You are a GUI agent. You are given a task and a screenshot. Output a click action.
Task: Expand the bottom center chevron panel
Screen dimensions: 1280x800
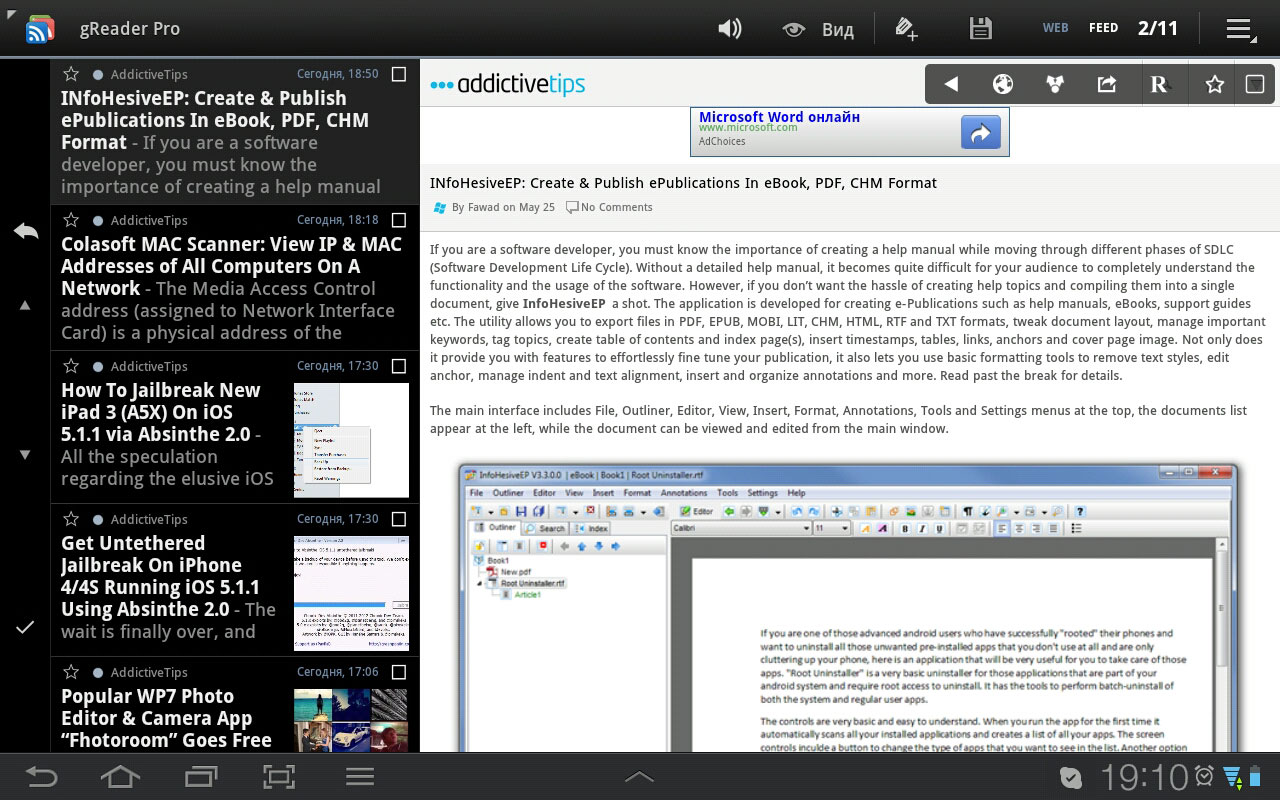pyautogui.click(x=639, y=777)
